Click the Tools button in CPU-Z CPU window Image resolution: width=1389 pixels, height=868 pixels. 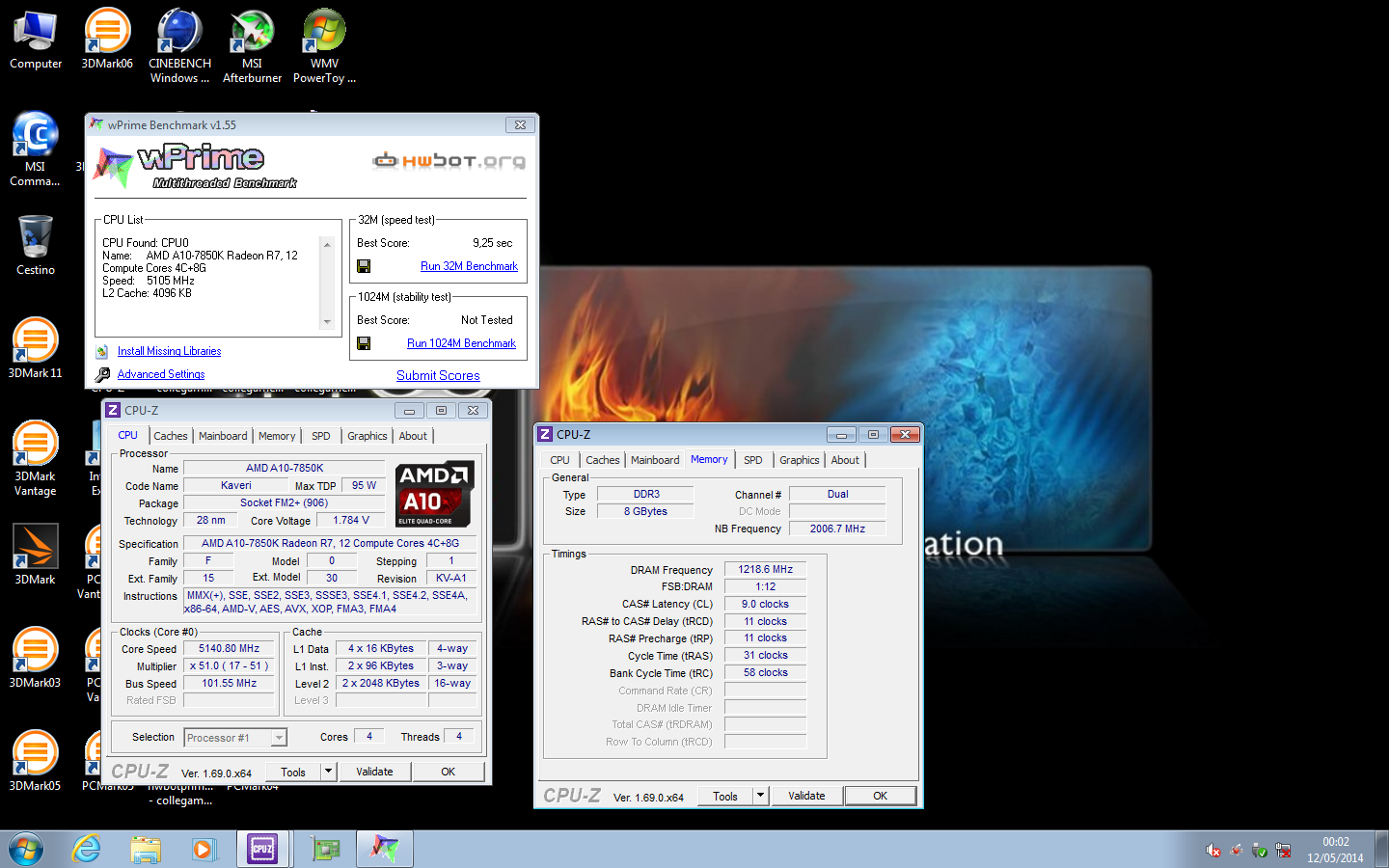[x=293, y=772]
